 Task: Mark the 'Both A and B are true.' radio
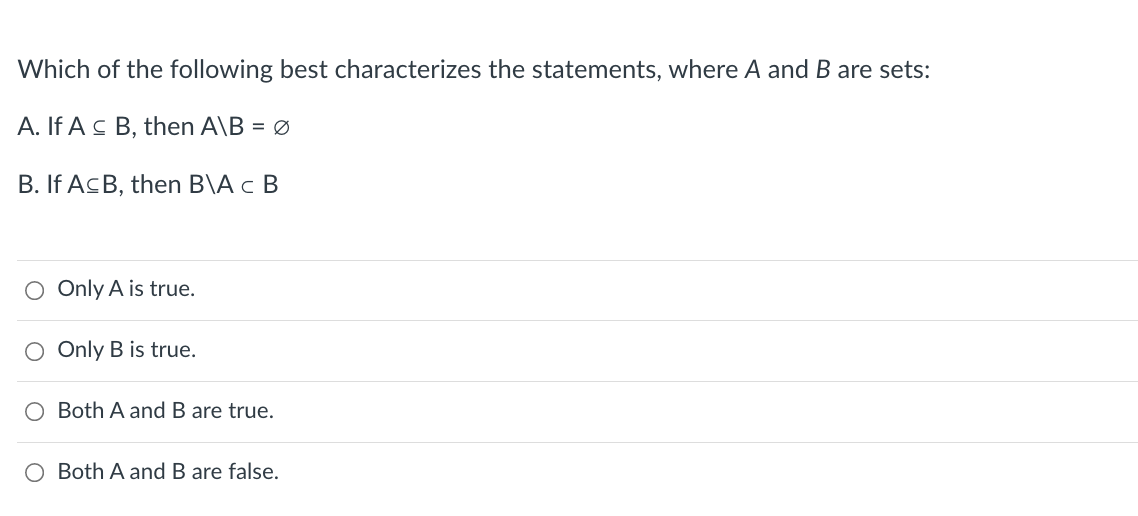tap(34, 412)
